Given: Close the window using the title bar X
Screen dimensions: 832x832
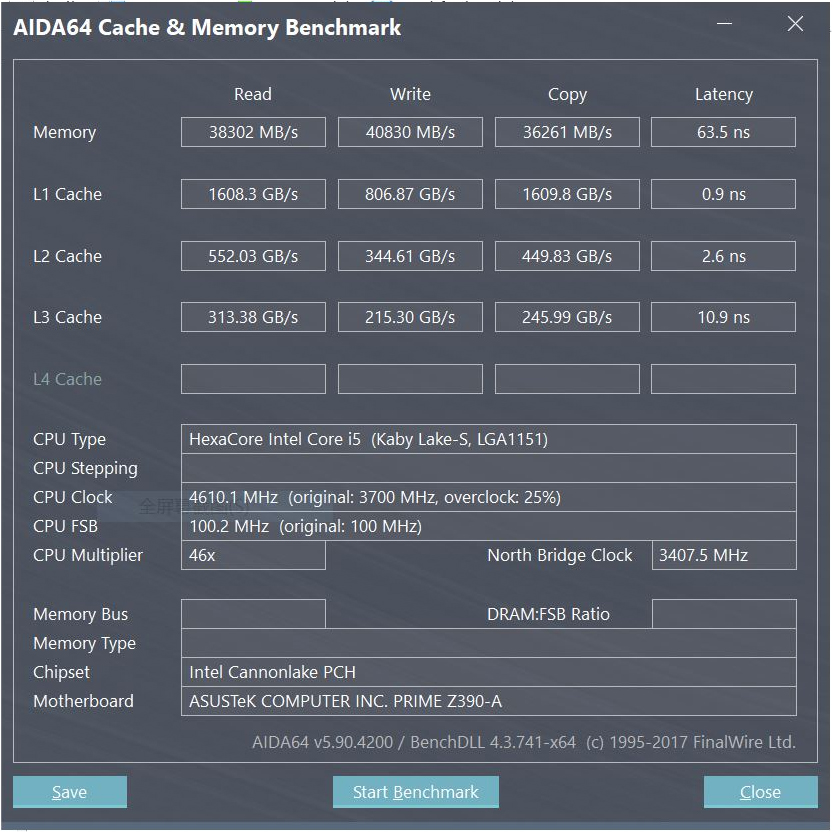Looking at the screenshot, I should pyautogui.click(x=795, y=25).
